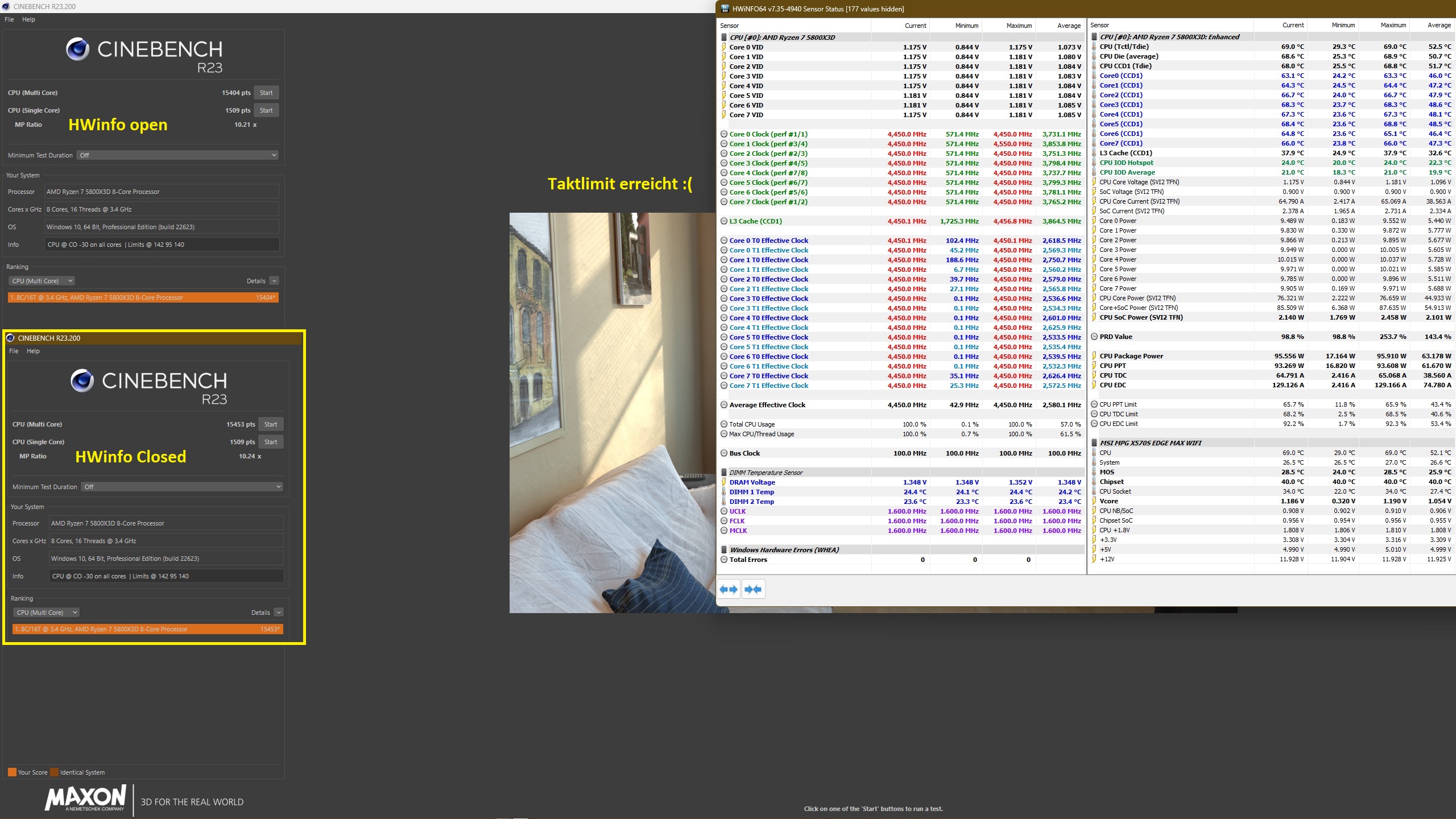Click the HWiNFO expand-columns arrows icon
This screenshot has width=1456, height=819.
(729, 589)
